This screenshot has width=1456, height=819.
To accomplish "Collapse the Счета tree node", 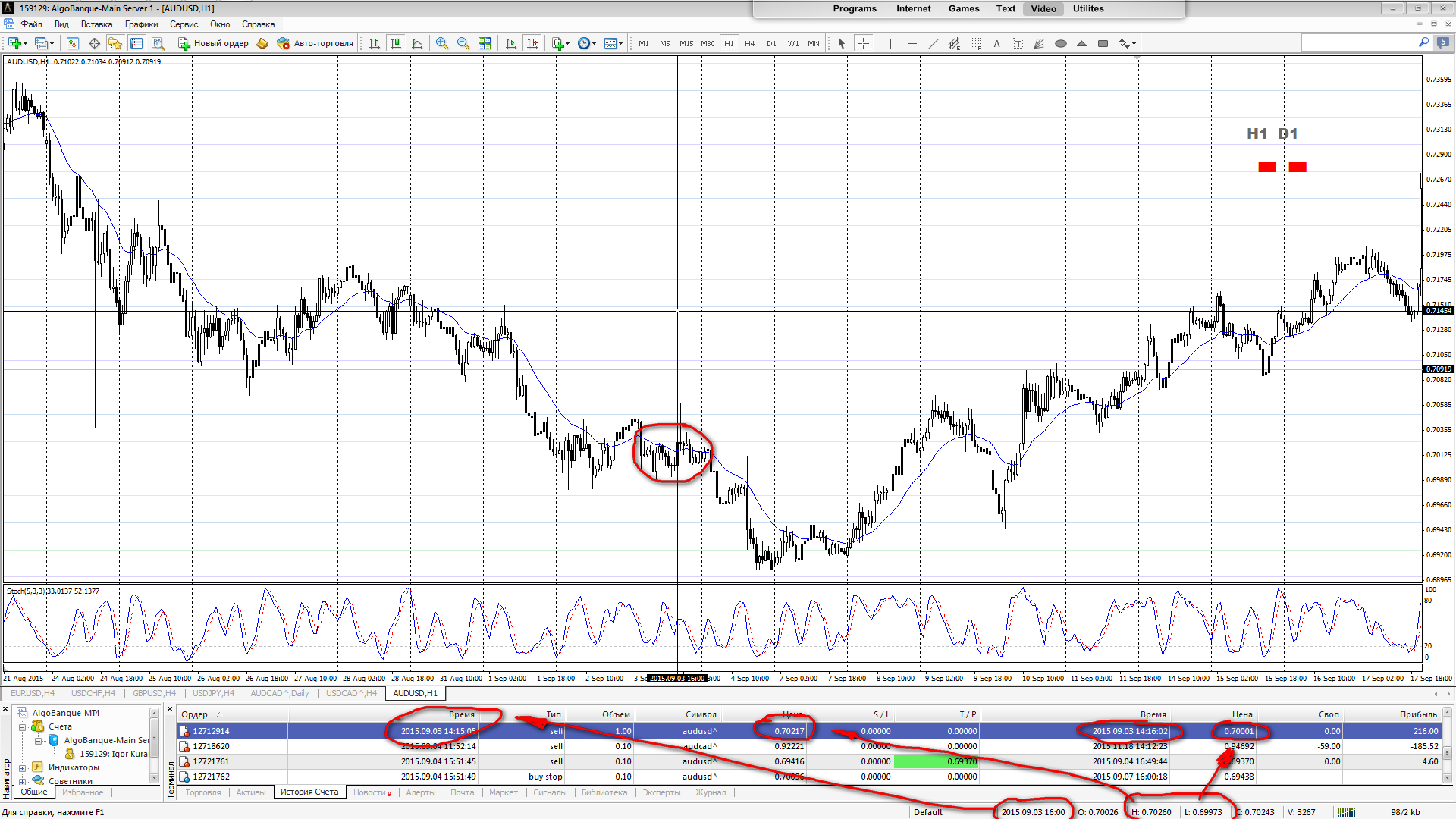I will 23,726.
